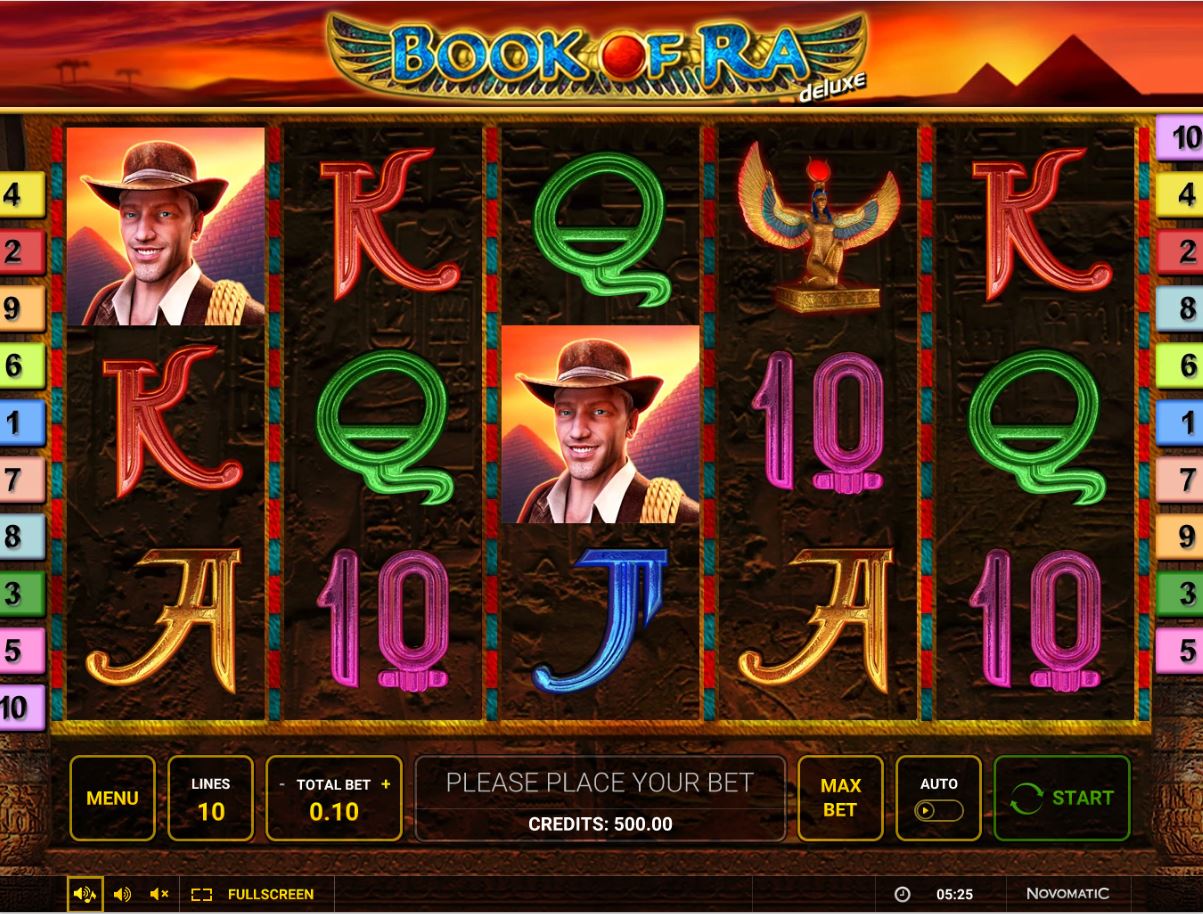Open the MENU button
The height and width of the screenshot is (914, 1203).
[112, 798]
